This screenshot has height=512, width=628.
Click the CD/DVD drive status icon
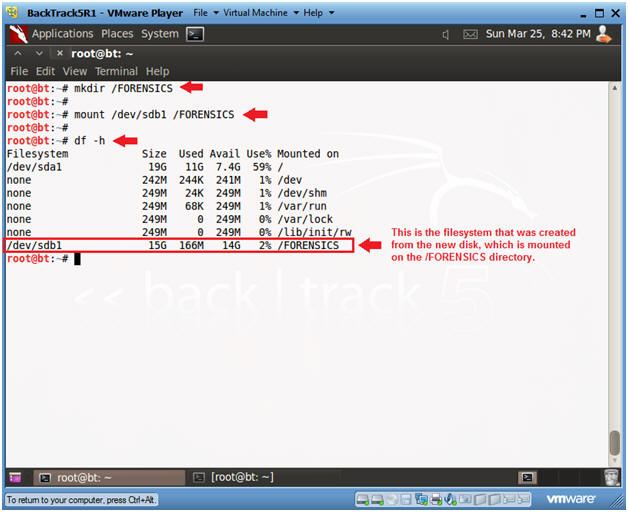pos(392,499)
